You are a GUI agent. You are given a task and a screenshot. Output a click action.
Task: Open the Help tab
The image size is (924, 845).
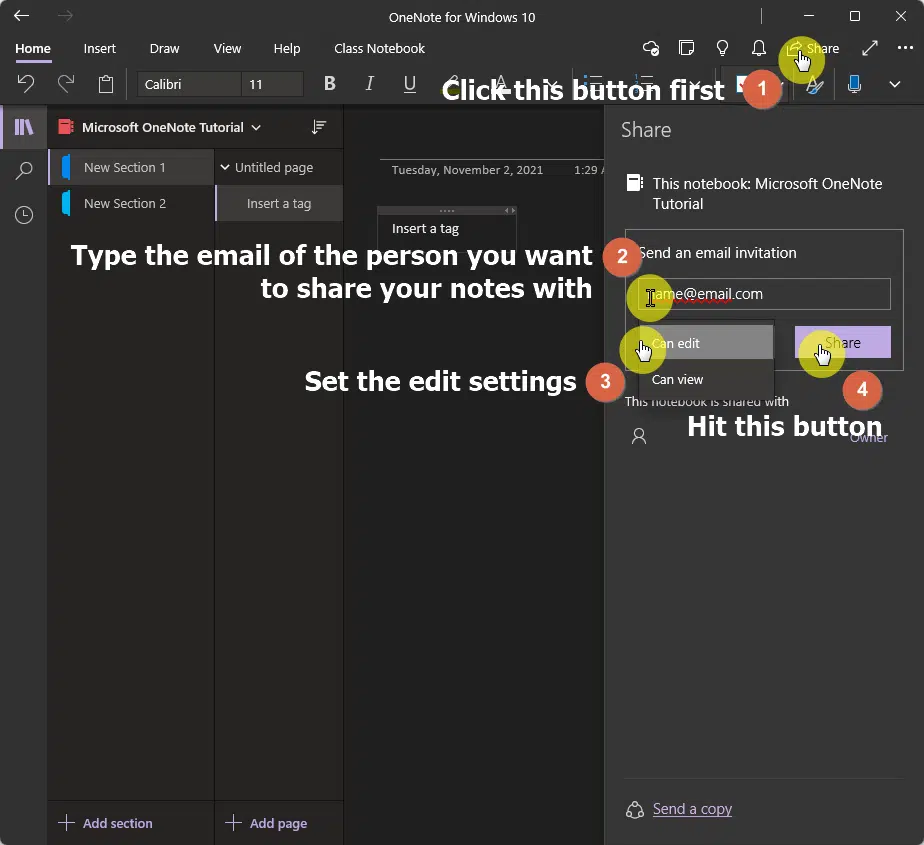point(287,48)
